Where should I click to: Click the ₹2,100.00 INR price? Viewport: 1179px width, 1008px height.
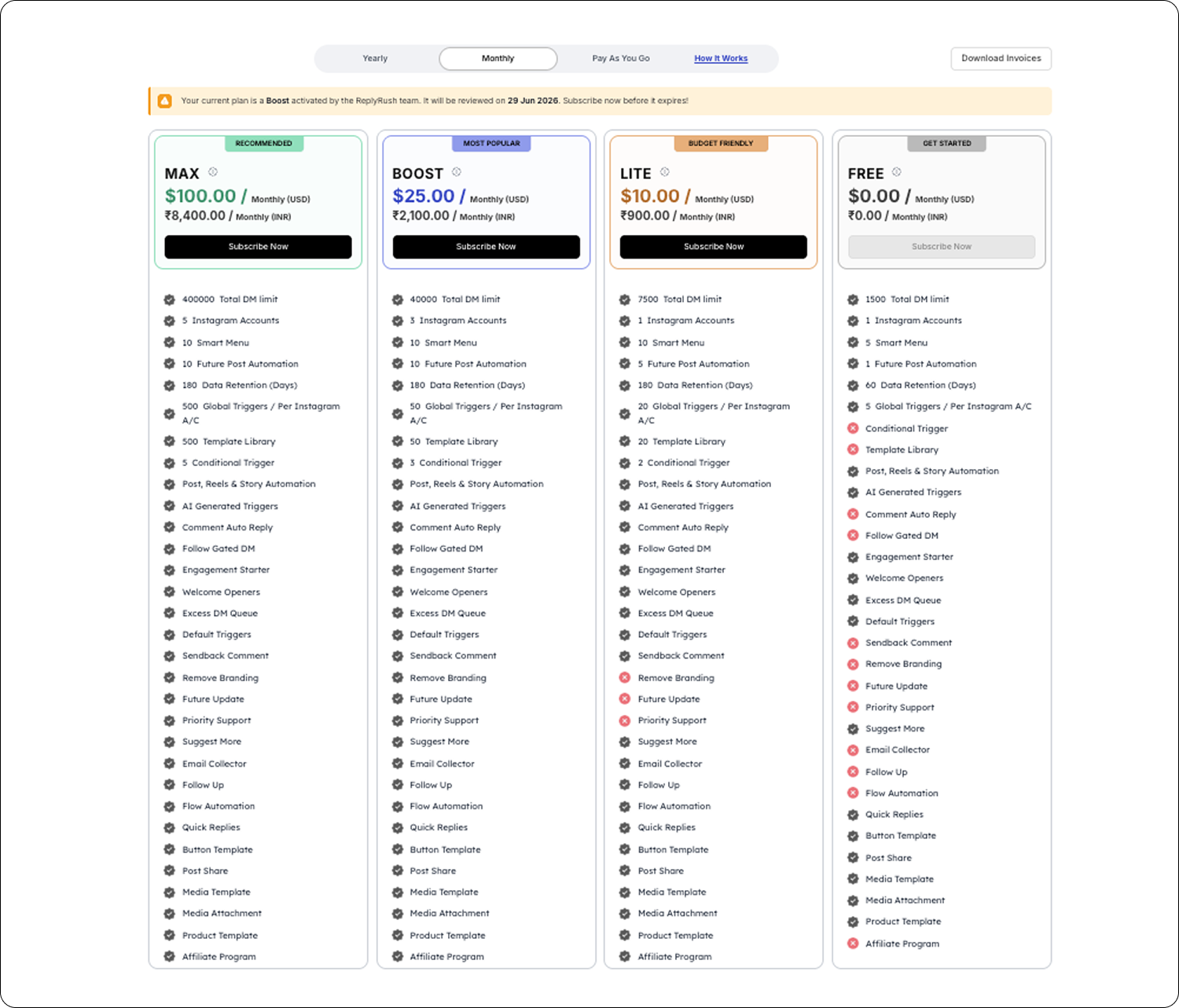coord(421,215)
